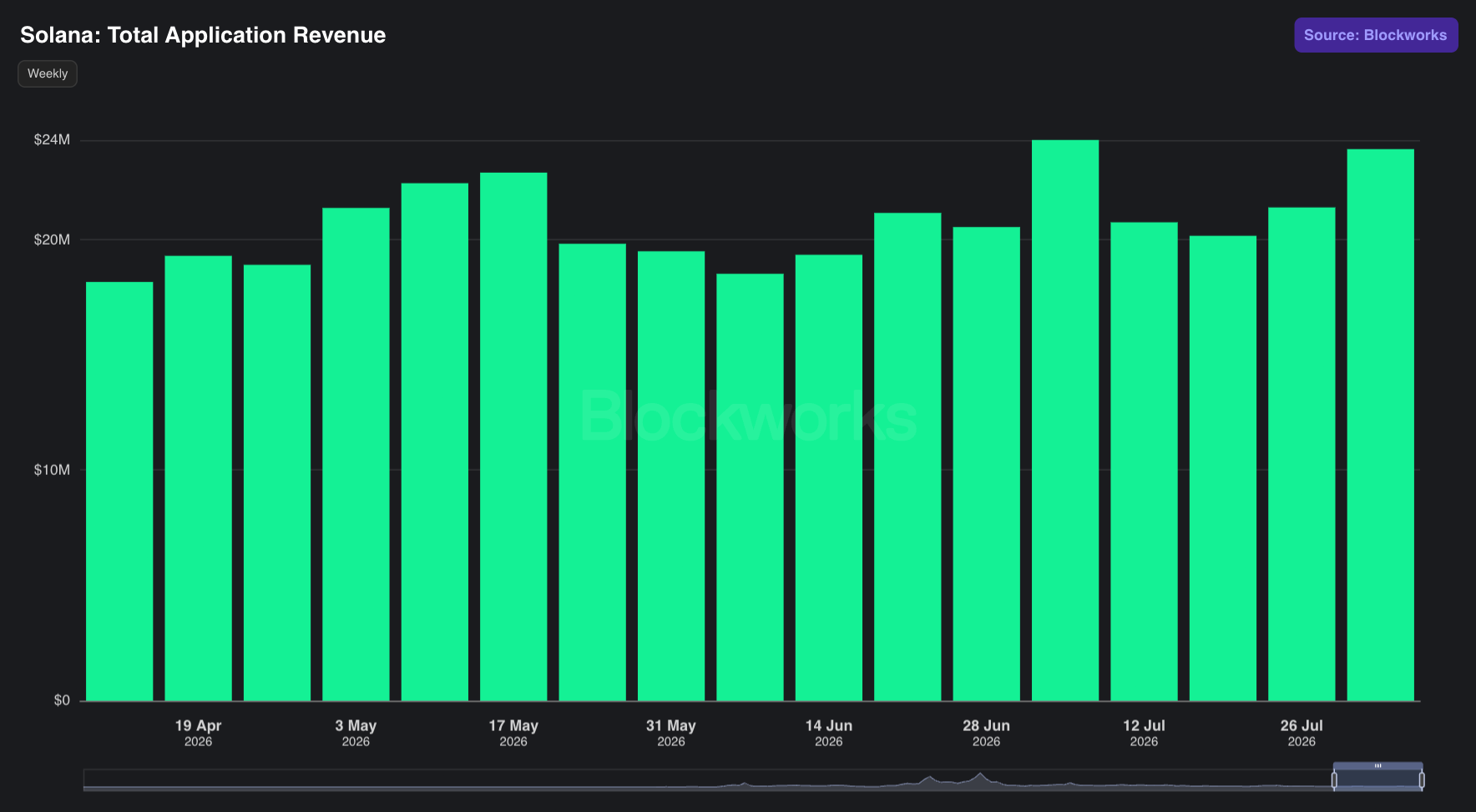Click the bar above 3 May 2026
Image resolution: width=1476 pixels, height=812 pixels.
click(356, 454)
